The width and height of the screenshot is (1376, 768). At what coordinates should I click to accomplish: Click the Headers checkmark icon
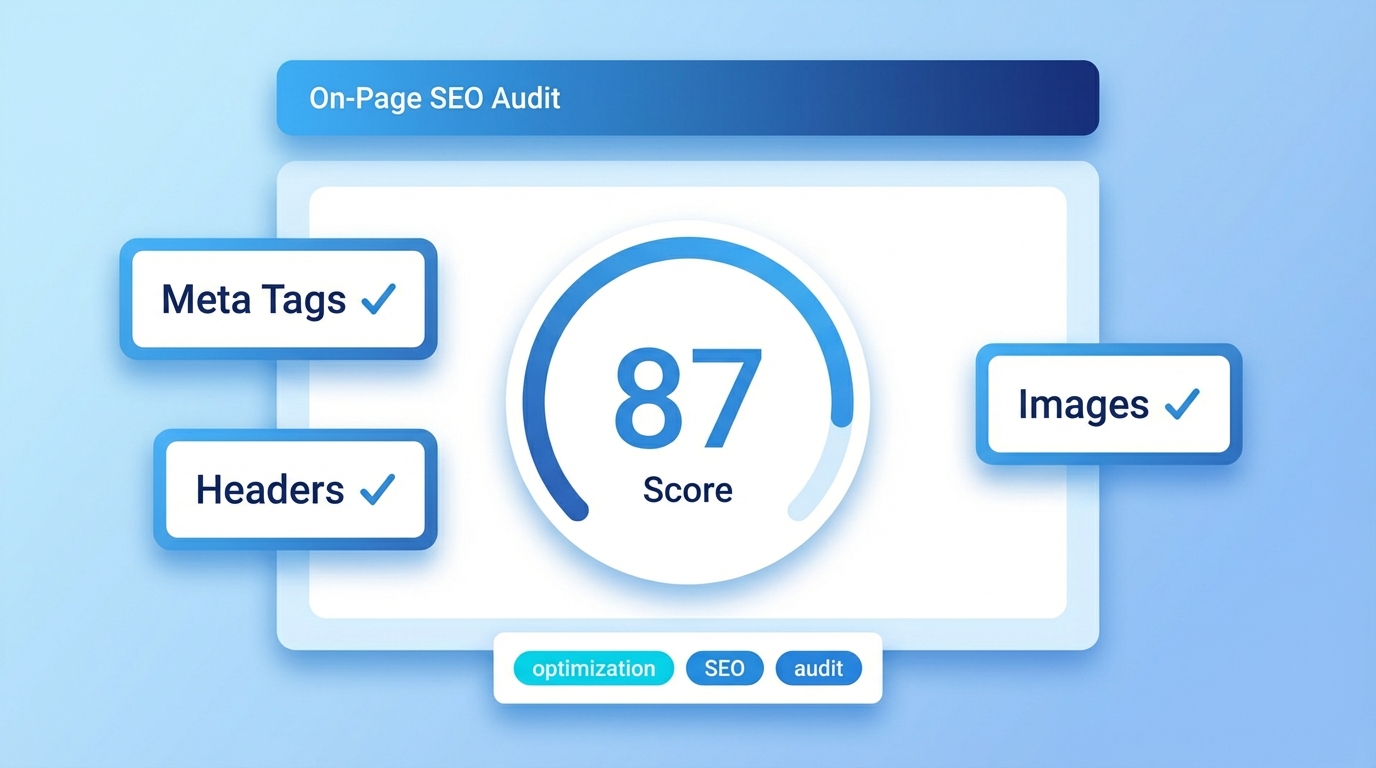tap(378, 489)
